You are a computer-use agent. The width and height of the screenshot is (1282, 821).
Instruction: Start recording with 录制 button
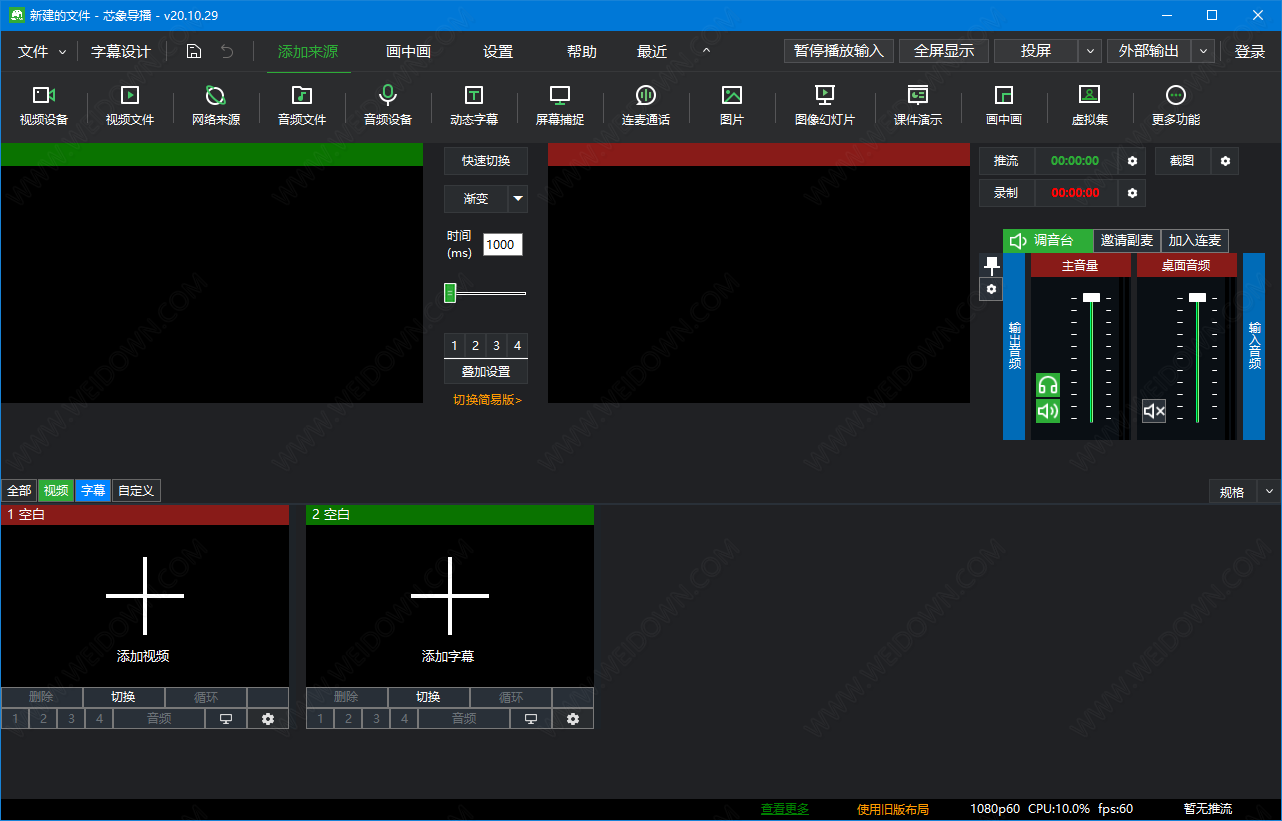1006,193
